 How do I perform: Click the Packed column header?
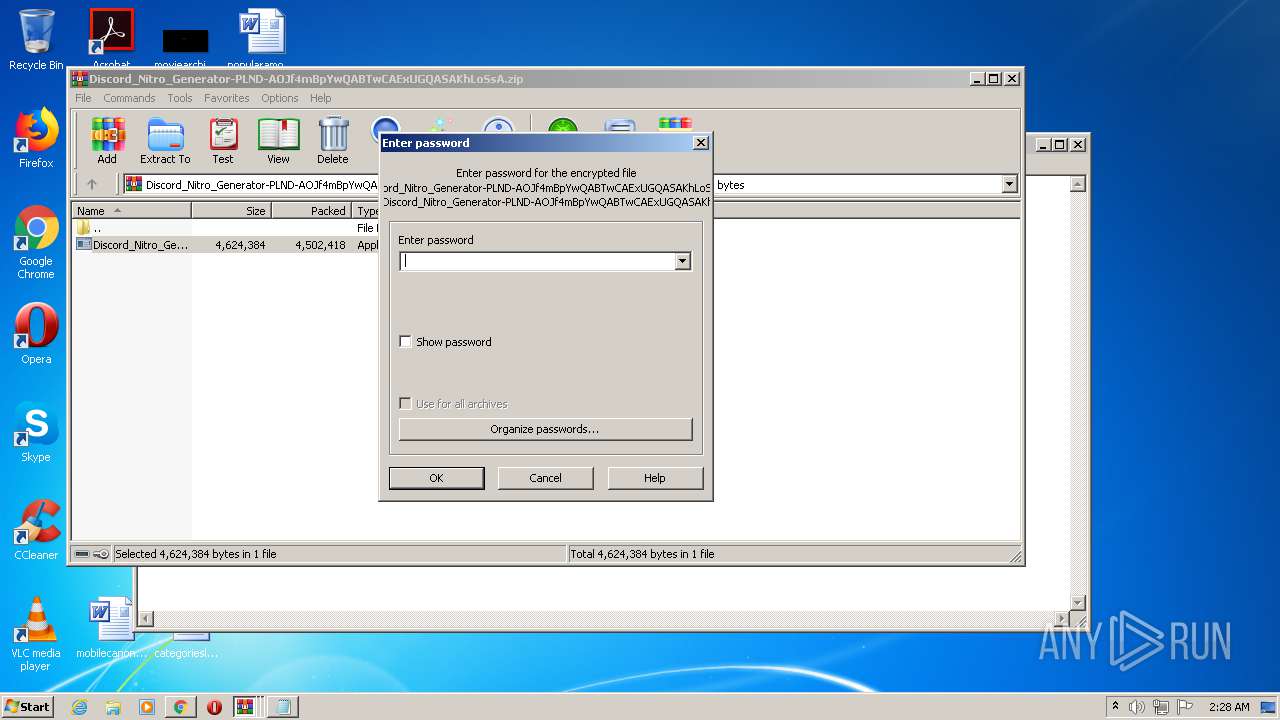point(311,210)
